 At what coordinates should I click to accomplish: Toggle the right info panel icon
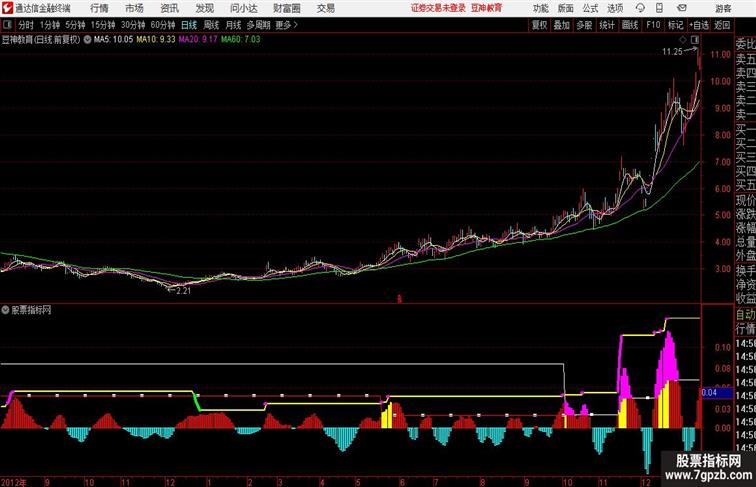[x=695, y=39]
